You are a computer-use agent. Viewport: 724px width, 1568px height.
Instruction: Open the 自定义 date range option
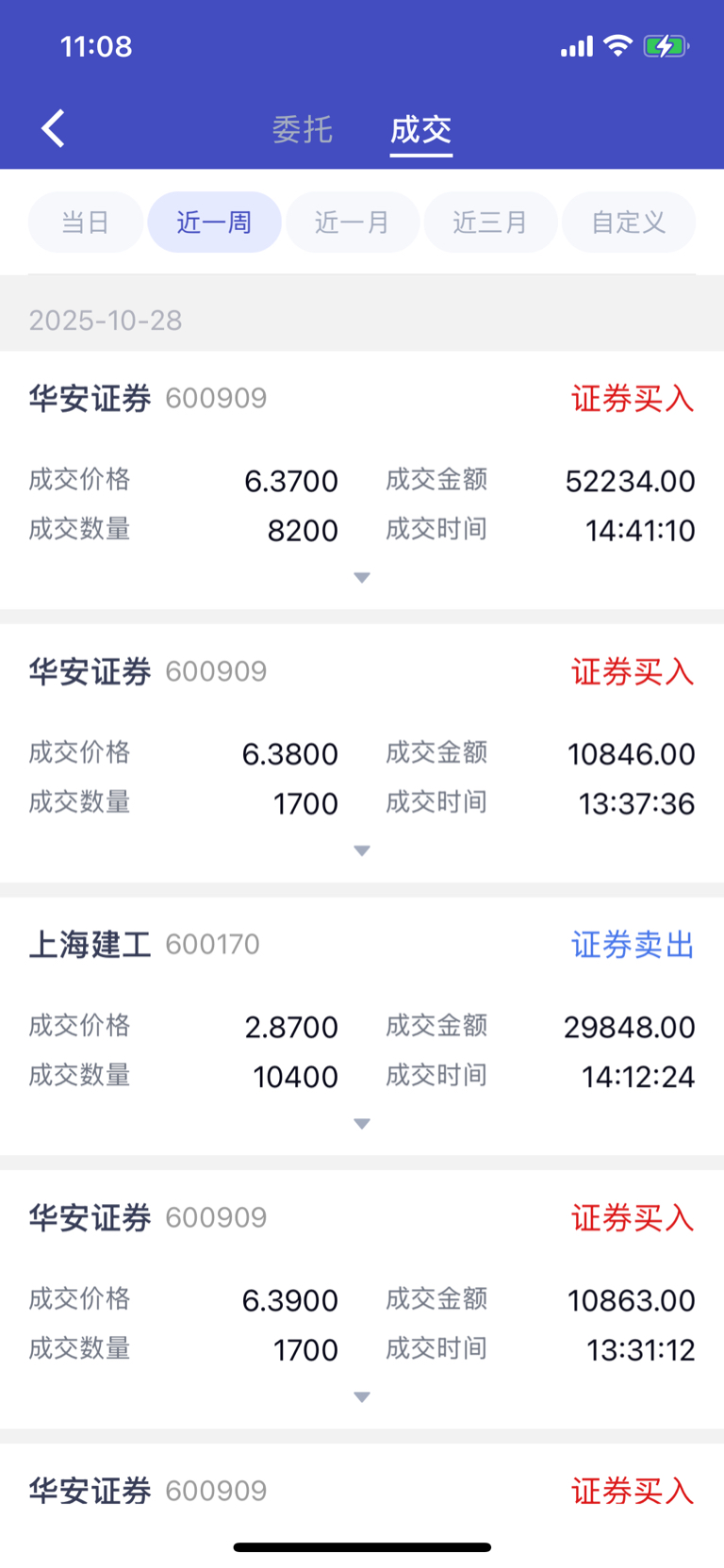(x=629, y=223)
